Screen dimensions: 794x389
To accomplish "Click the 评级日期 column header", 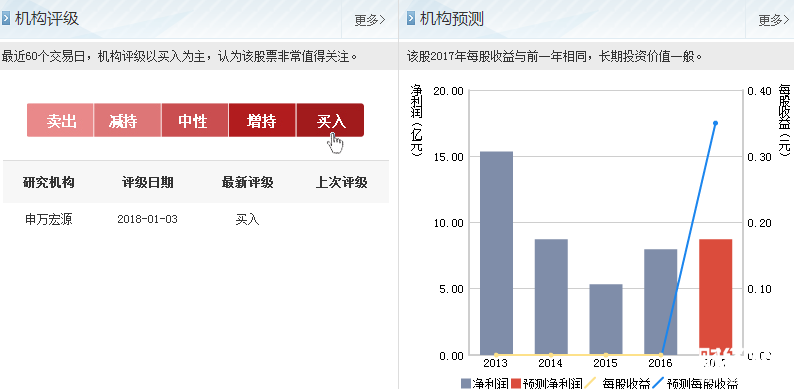I will [147, 183].
